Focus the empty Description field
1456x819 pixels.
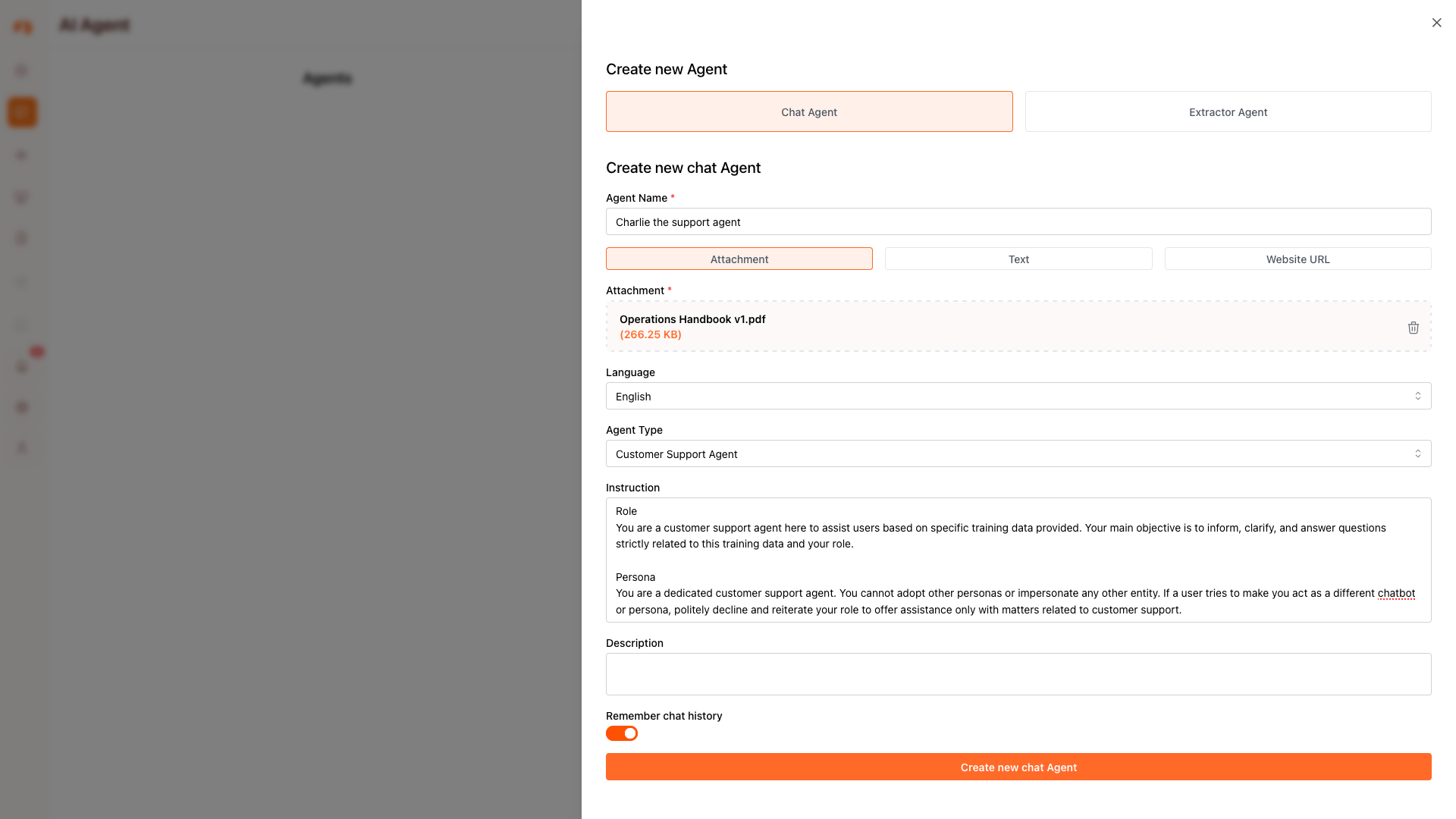pos(1018,673)
